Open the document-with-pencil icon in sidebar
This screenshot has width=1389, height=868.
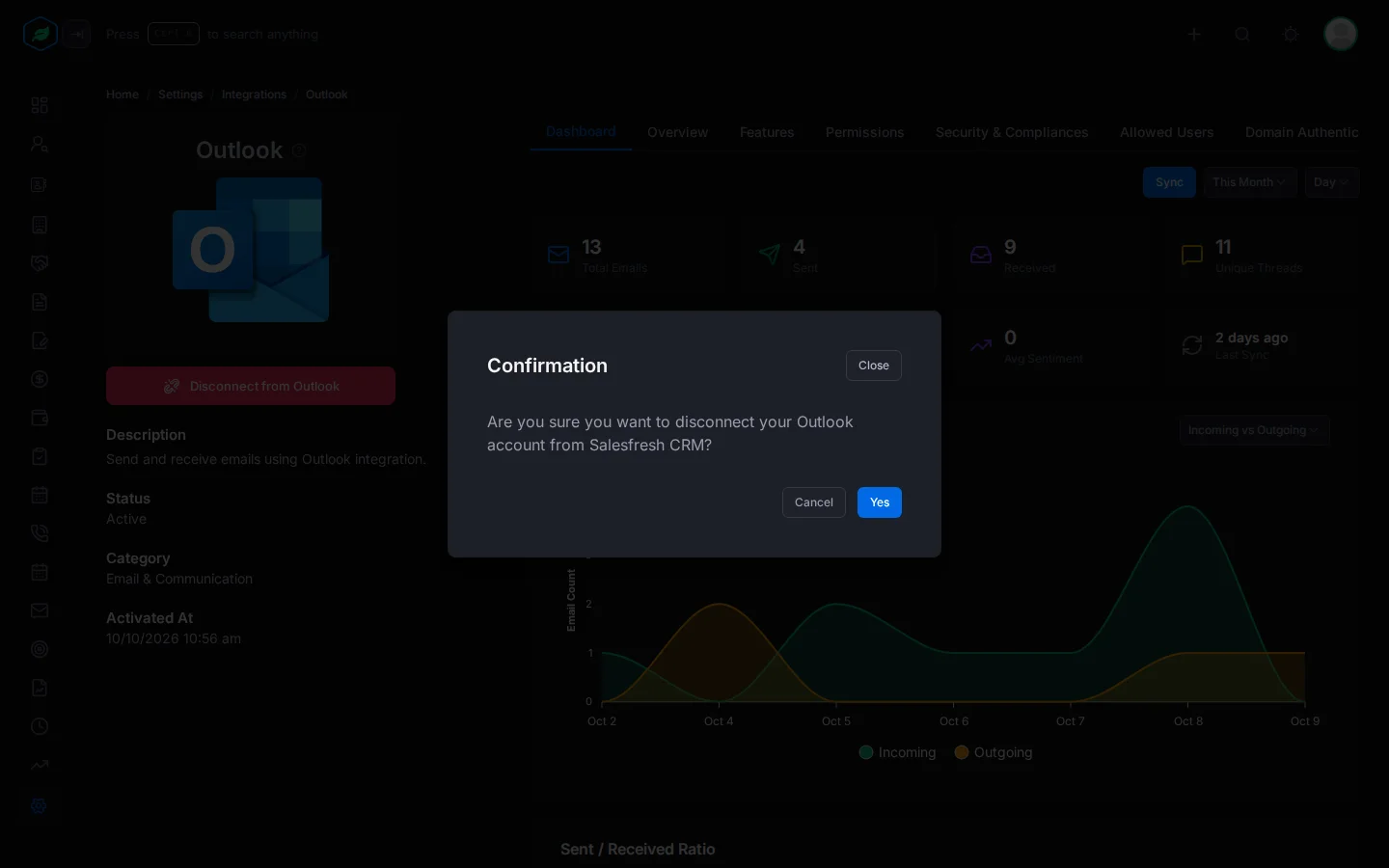(40, 340)
